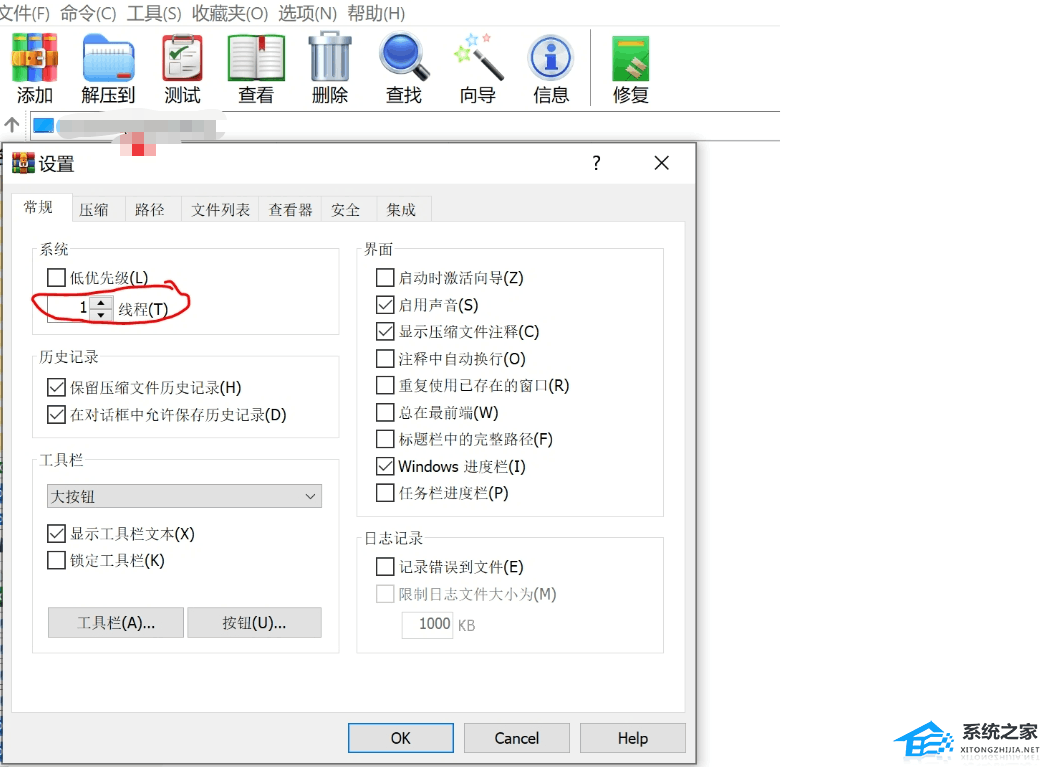Enable 任务栏进度栏(P) checkbox
This screenshot has height=768, width=1055.
385,493
